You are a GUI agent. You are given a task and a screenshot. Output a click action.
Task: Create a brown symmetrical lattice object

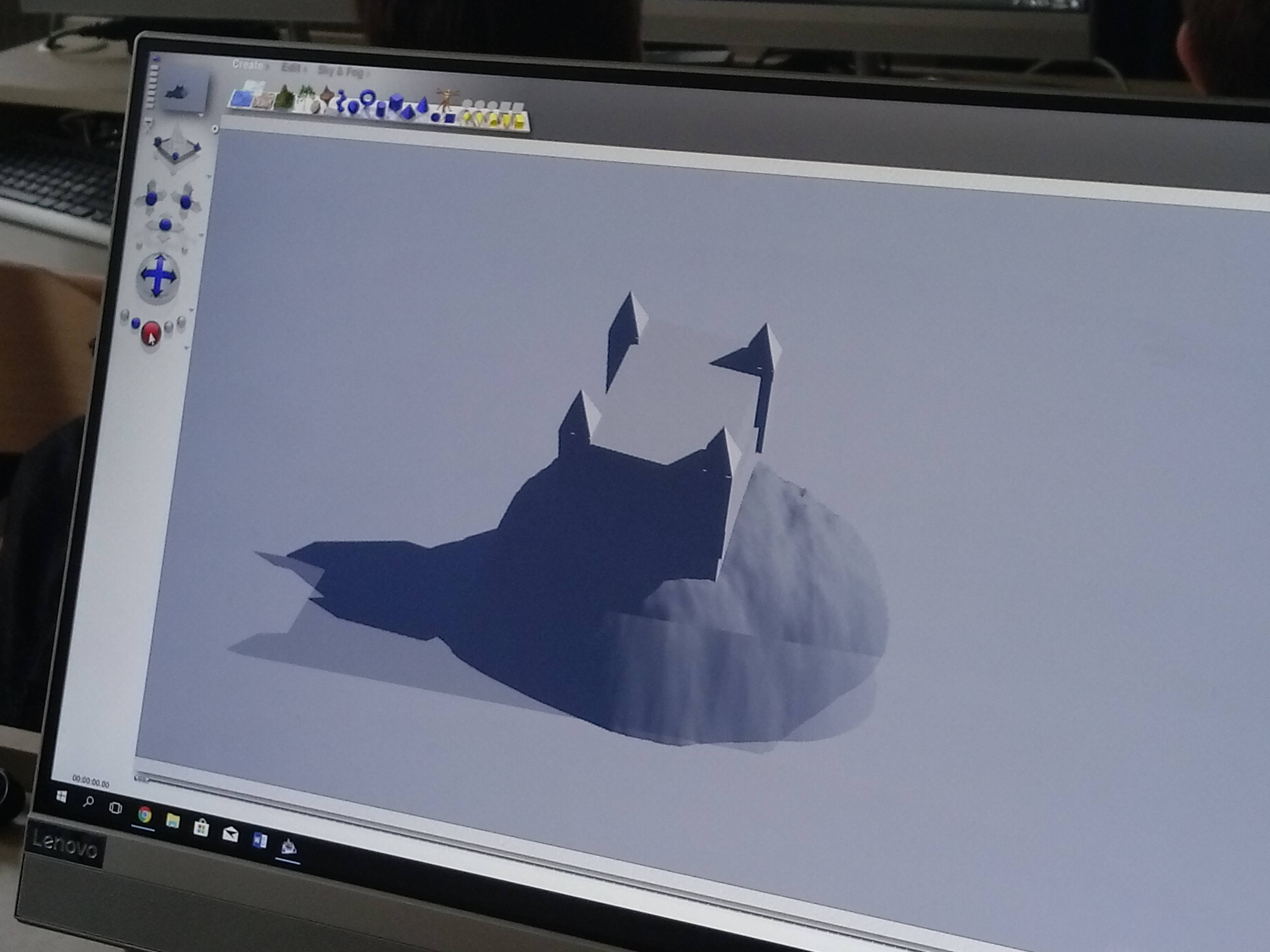tap(327, 95)
